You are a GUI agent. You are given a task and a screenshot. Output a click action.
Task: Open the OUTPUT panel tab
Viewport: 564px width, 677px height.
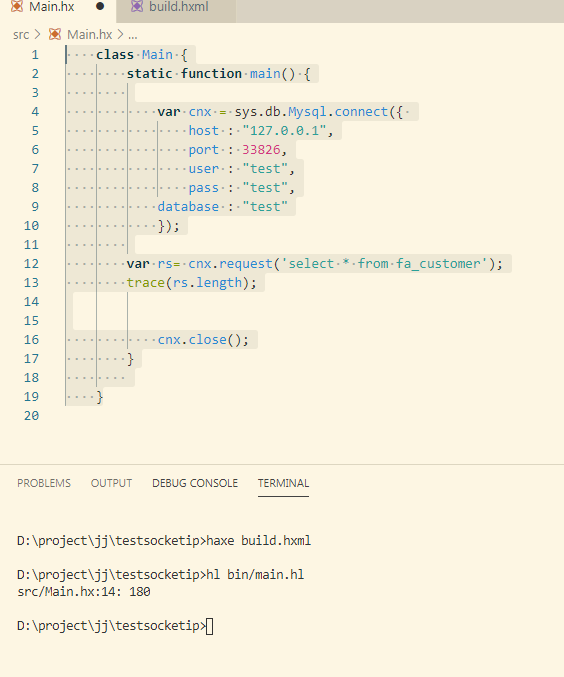pyautogui.click(x=111, y=483)
